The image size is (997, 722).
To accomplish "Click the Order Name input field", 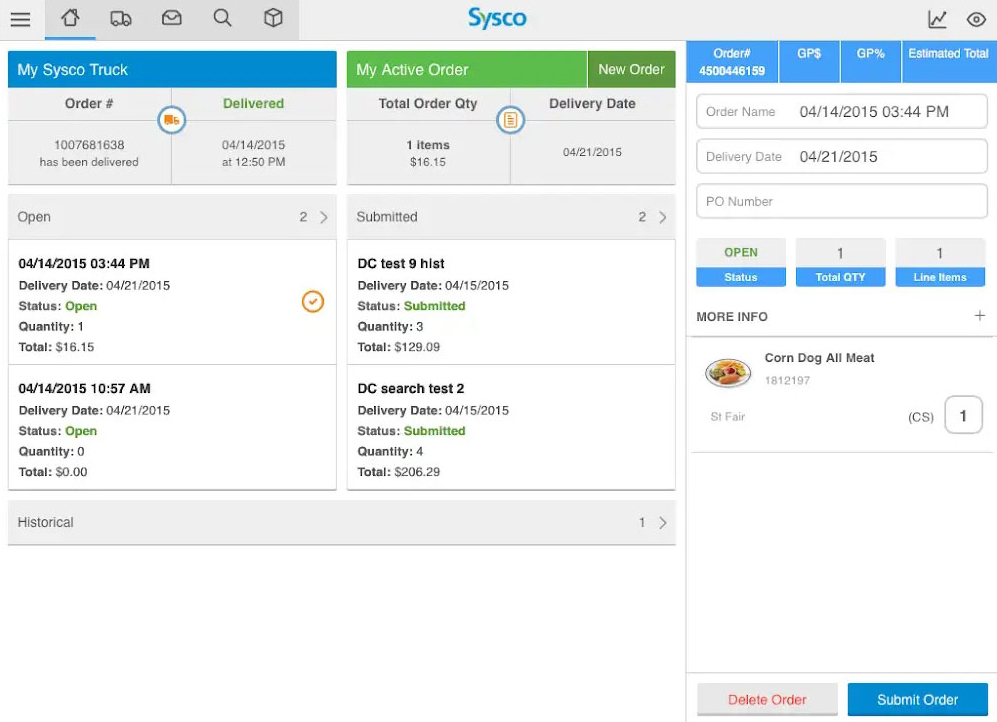I will pyautogui.click(x=842, y=112).
